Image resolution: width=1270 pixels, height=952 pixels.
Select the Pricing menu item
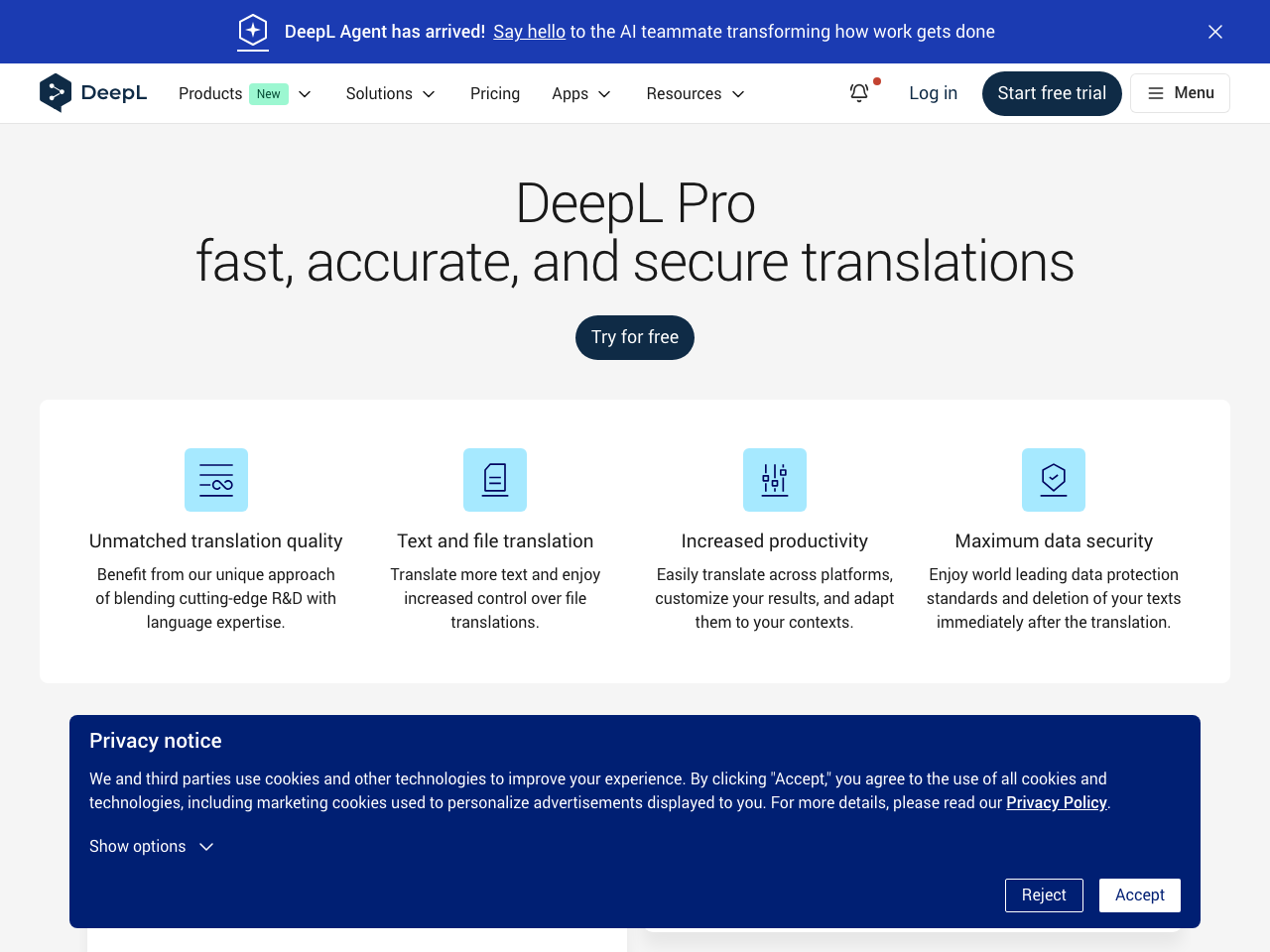pos(495,93)
